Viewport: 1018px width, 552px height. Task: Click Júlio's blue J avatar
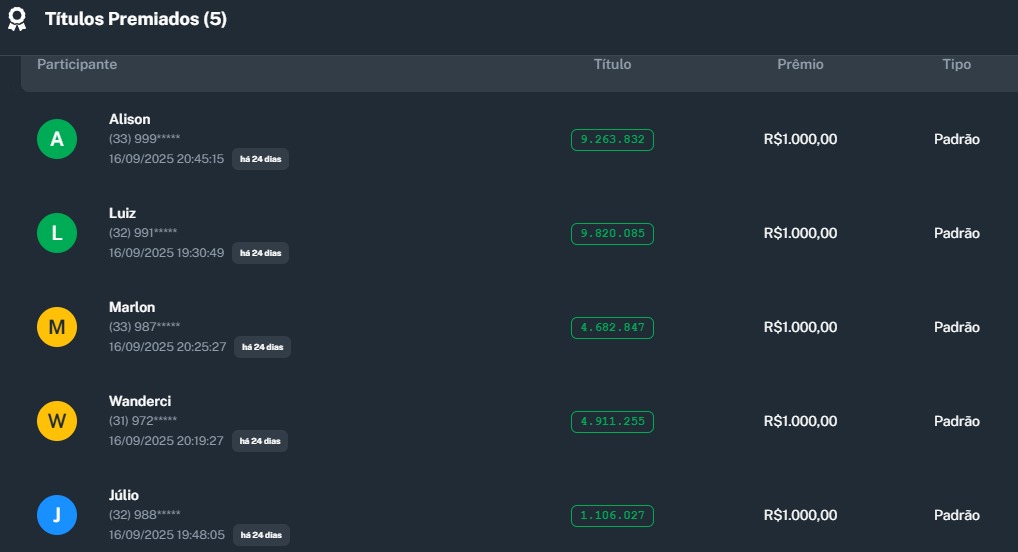57,515
